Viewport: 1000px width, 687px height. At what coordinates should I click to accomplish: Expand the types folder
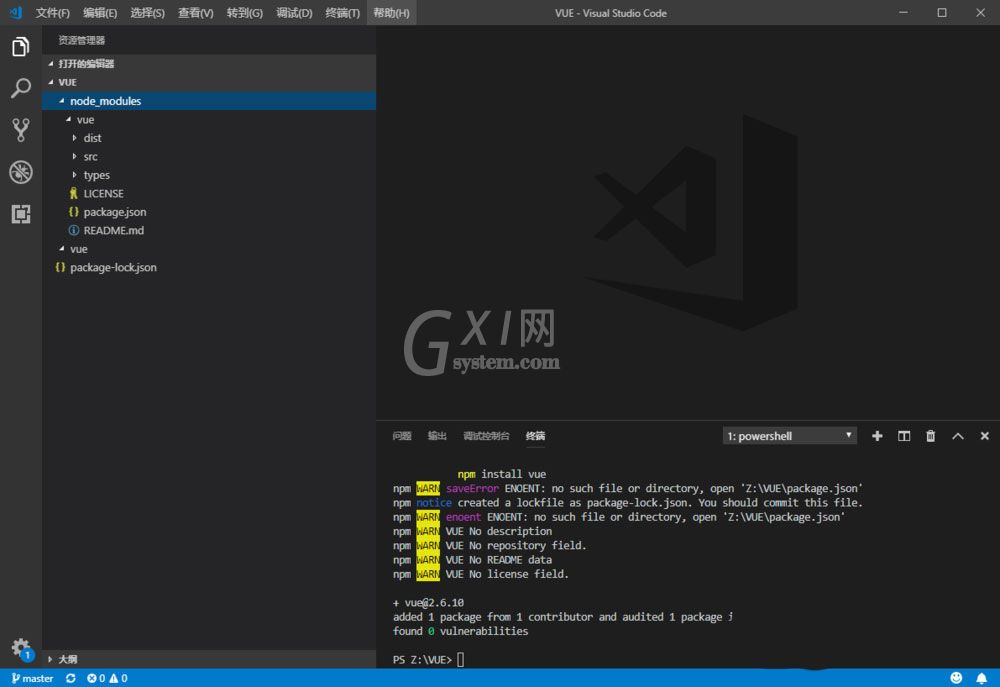(x=209, y=175)
